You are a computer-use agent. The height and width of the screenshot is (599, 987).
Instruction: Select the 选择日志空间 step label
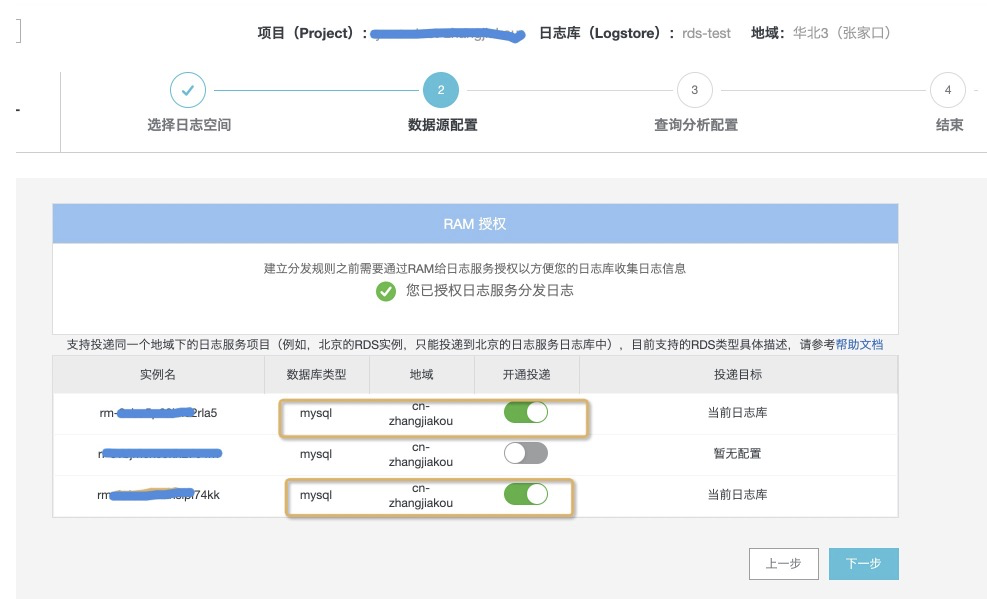pos(189,125)
